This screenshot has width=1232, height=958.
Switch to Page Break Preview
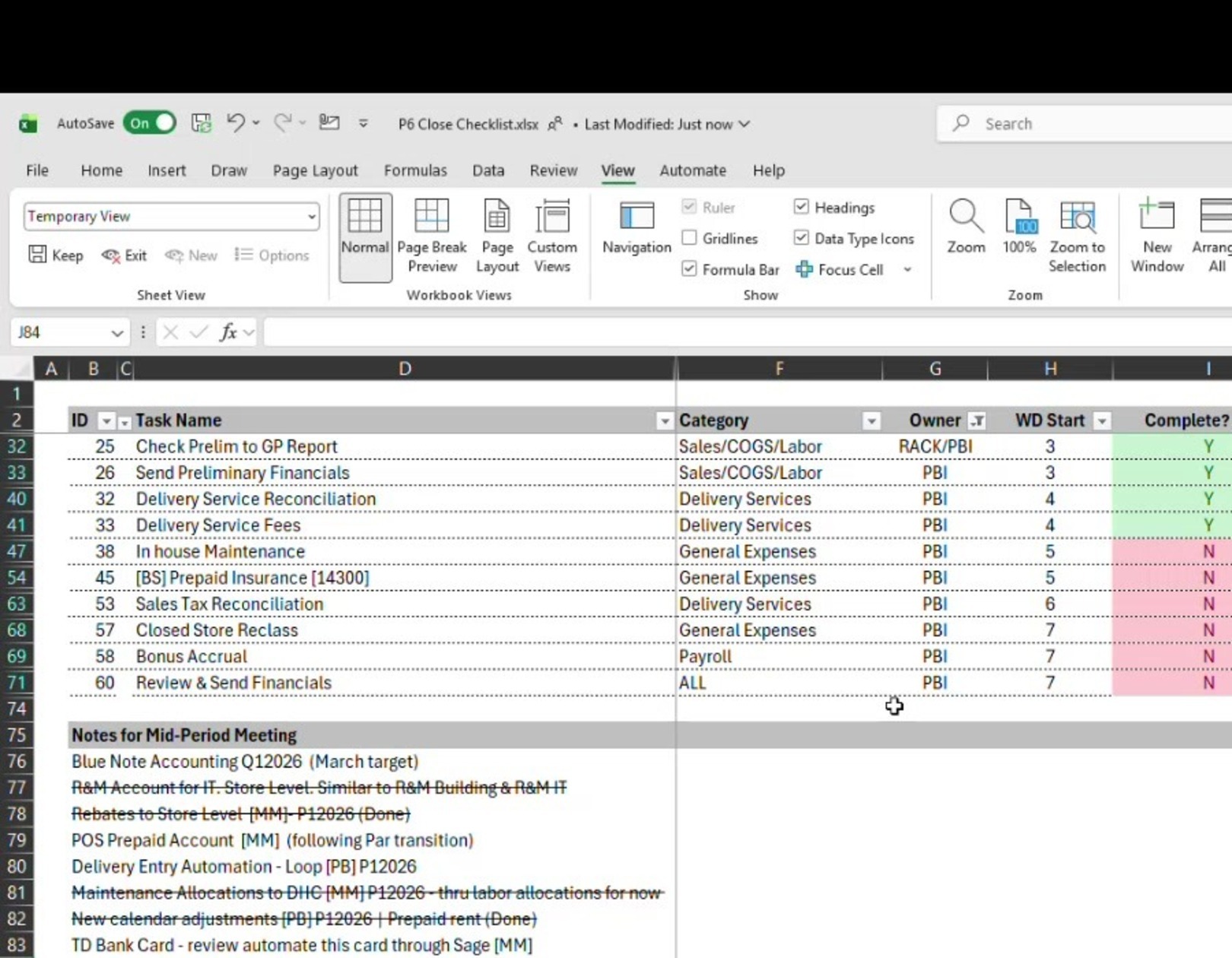click(x=432, y=236)
